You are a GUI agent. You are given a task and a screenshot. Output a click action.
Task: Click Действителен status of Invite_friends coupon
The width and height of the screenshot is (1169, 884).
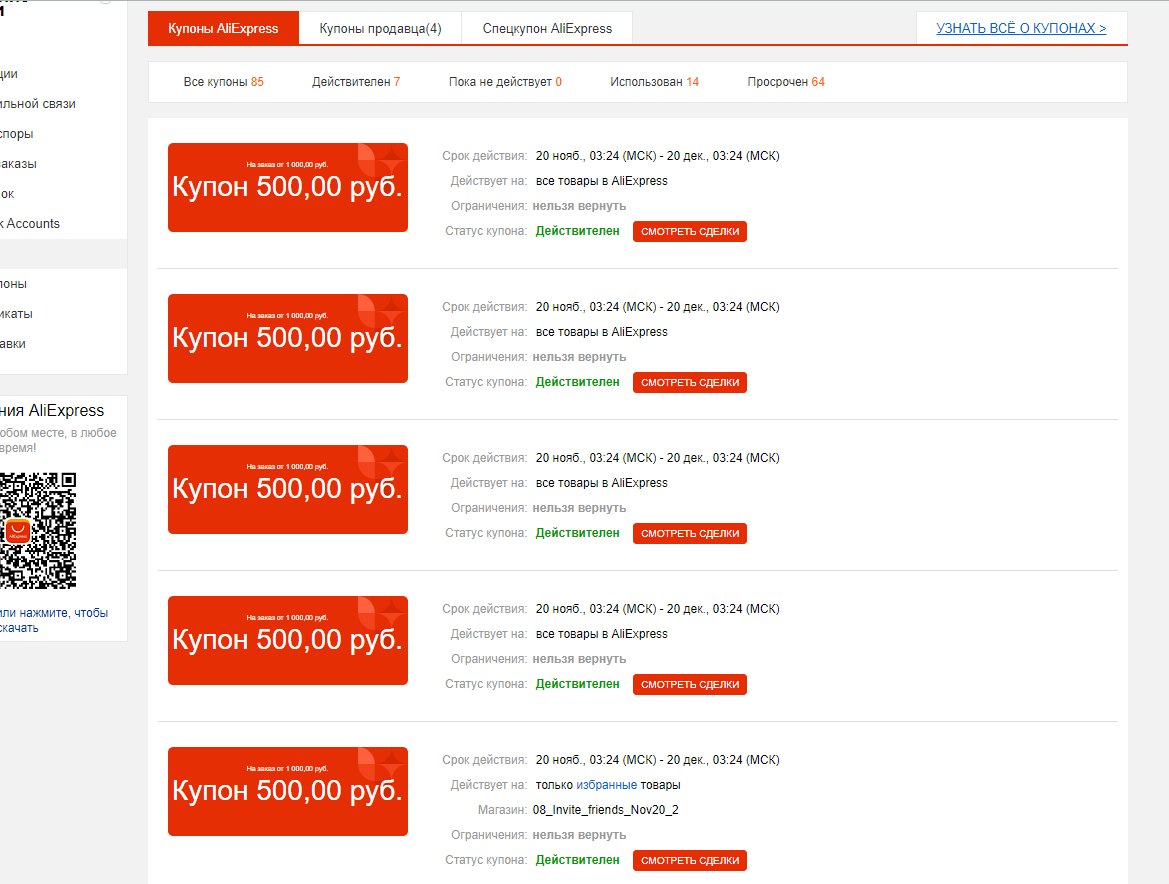(x=578, y=860)
